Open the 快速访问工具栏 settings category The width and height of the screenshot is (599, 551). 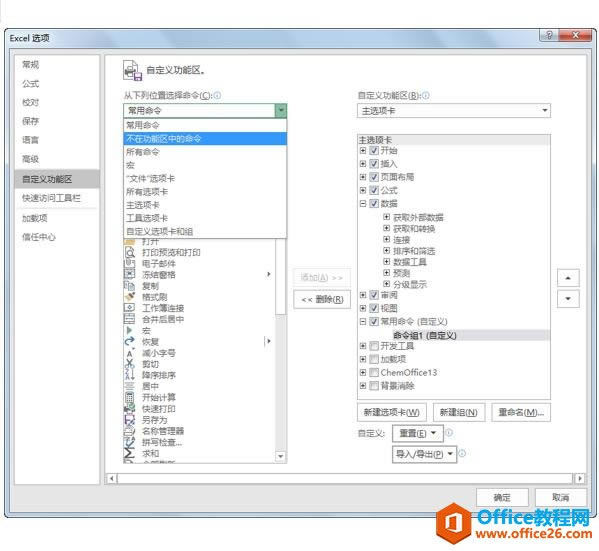(x=51, y=198)
